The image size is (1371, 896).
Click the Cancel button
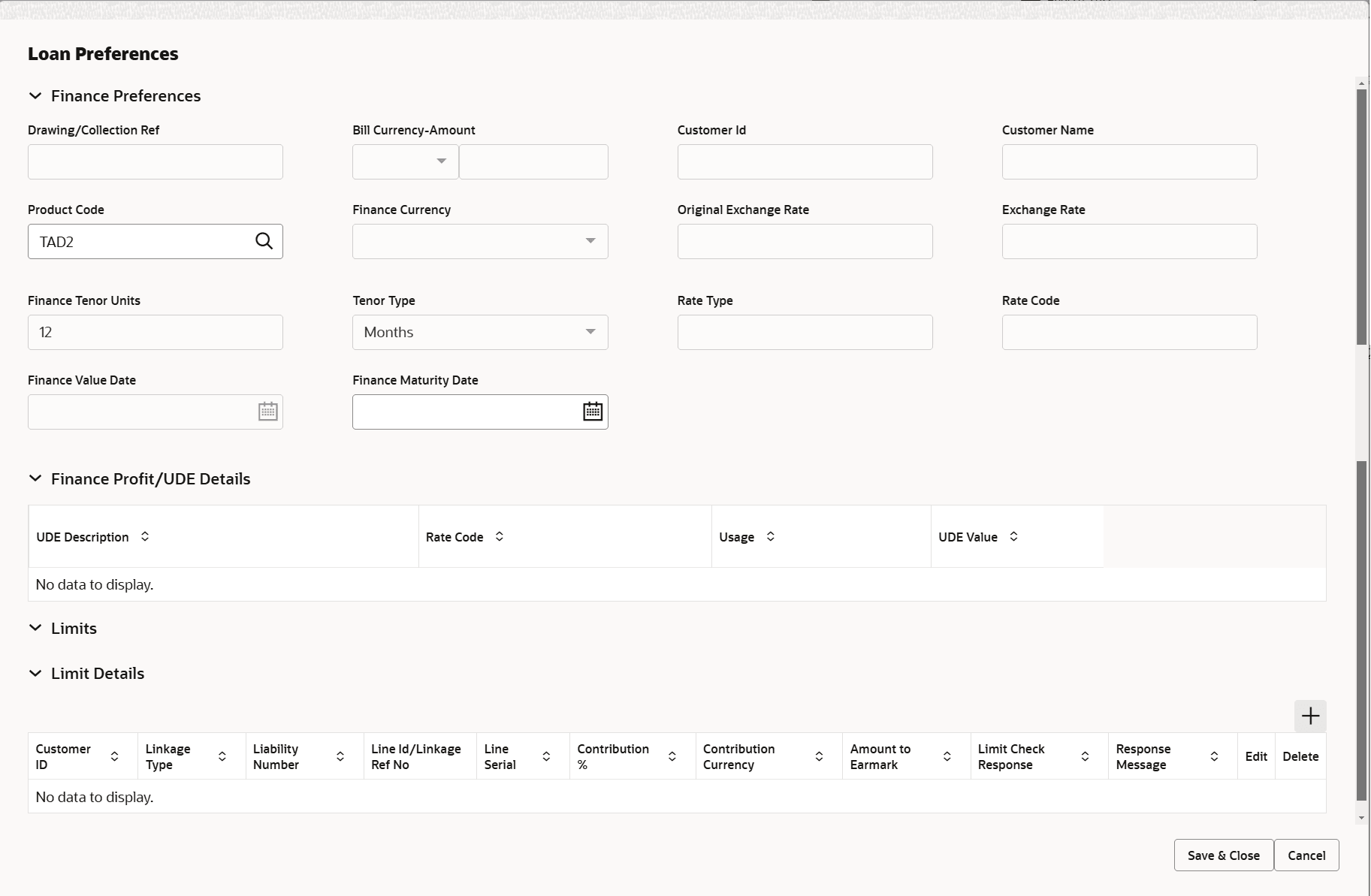[1306, 855]
